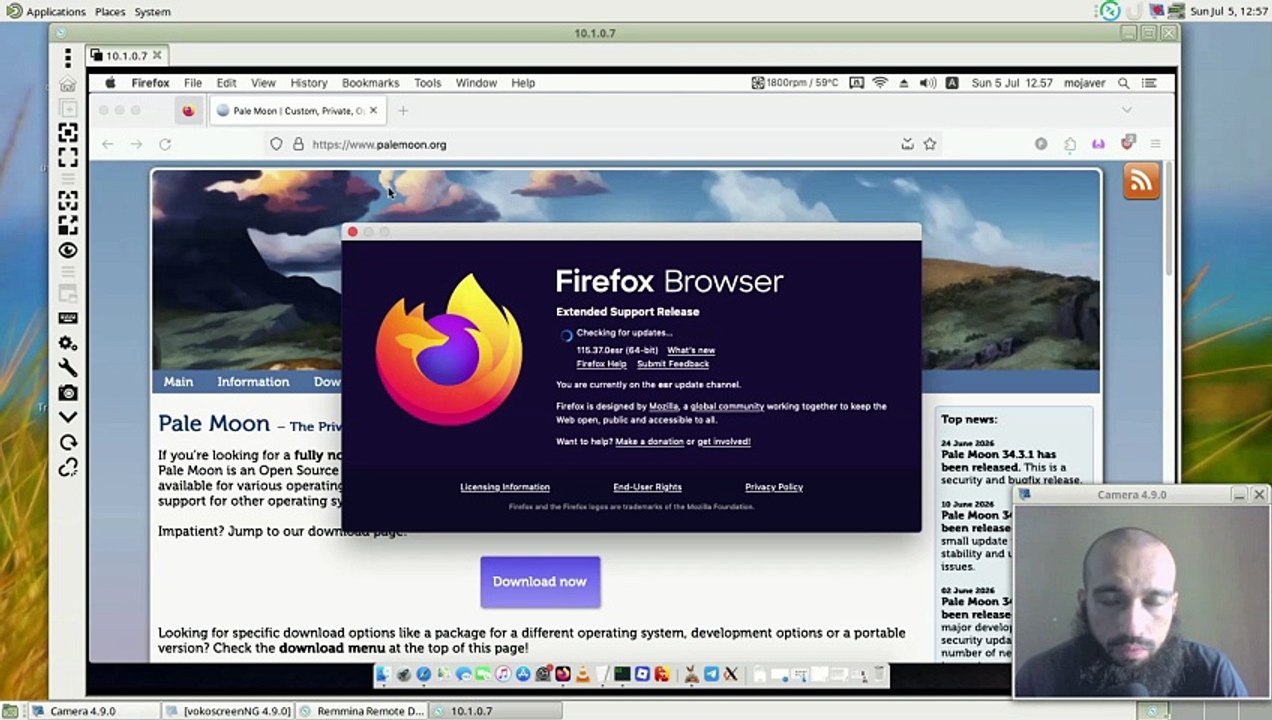Viewport: 1272px width, 720px height.
Task: Click Remmina refresh circular arrow icon
Action: click(x=68, y=442)
